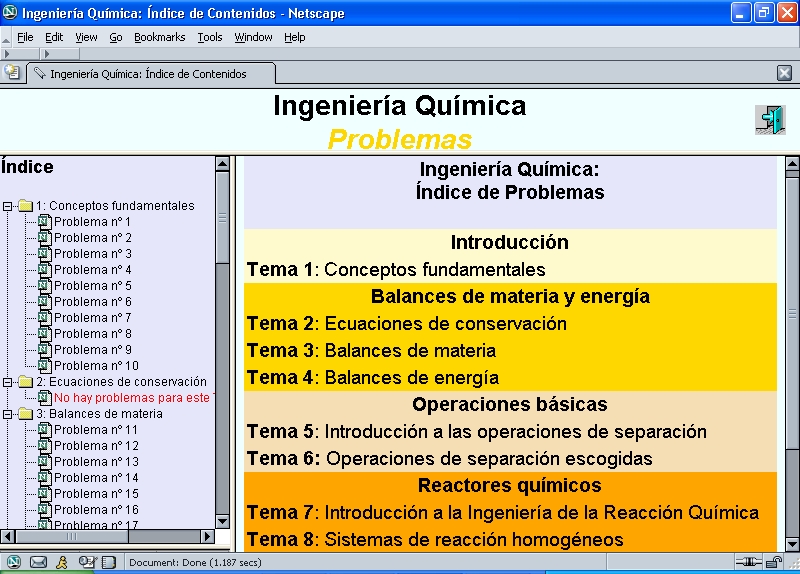This screenshot has width=800, height=574.
Task: Open the Bookmarks menu
Action: 159,37
